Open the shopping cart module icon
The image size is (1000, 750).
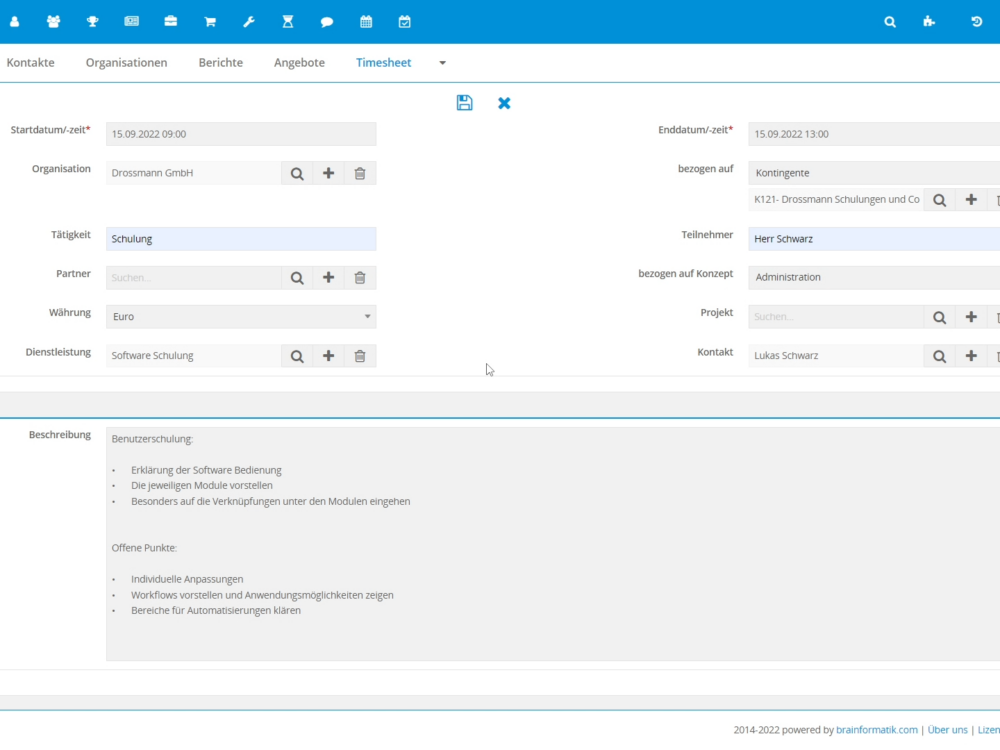click(x=210, y=21)
